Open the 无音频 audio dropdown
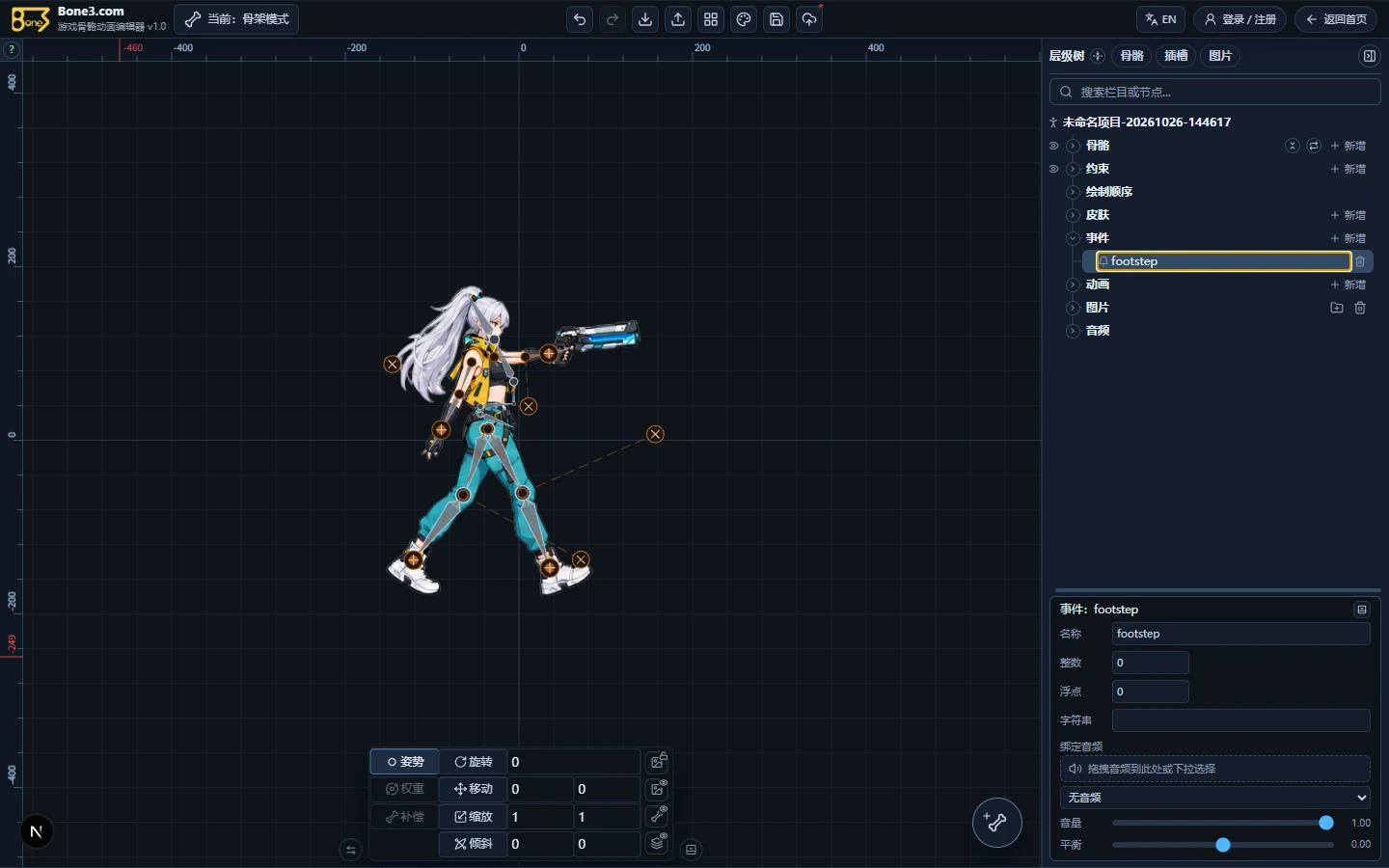The image size is (1389, 868). pos(1215,798)
